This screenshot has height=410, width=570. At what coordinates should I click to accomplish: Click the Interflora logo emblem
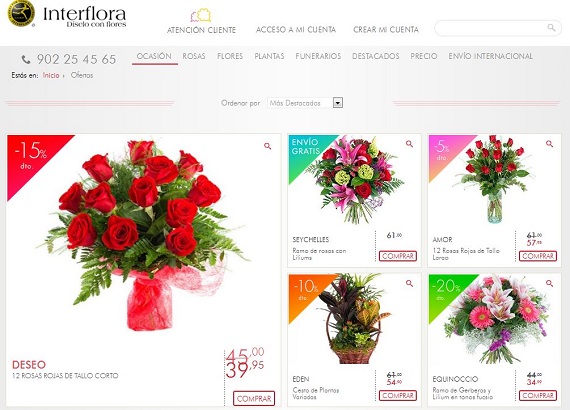[21, 13]
